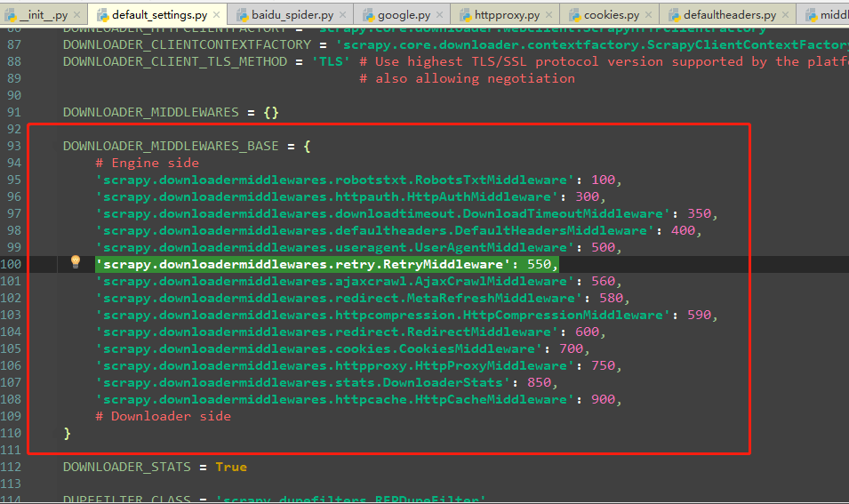849x504 pixels.
Task: Click the Python file icon on httpproxy.py tab
Action: point(465,15)
